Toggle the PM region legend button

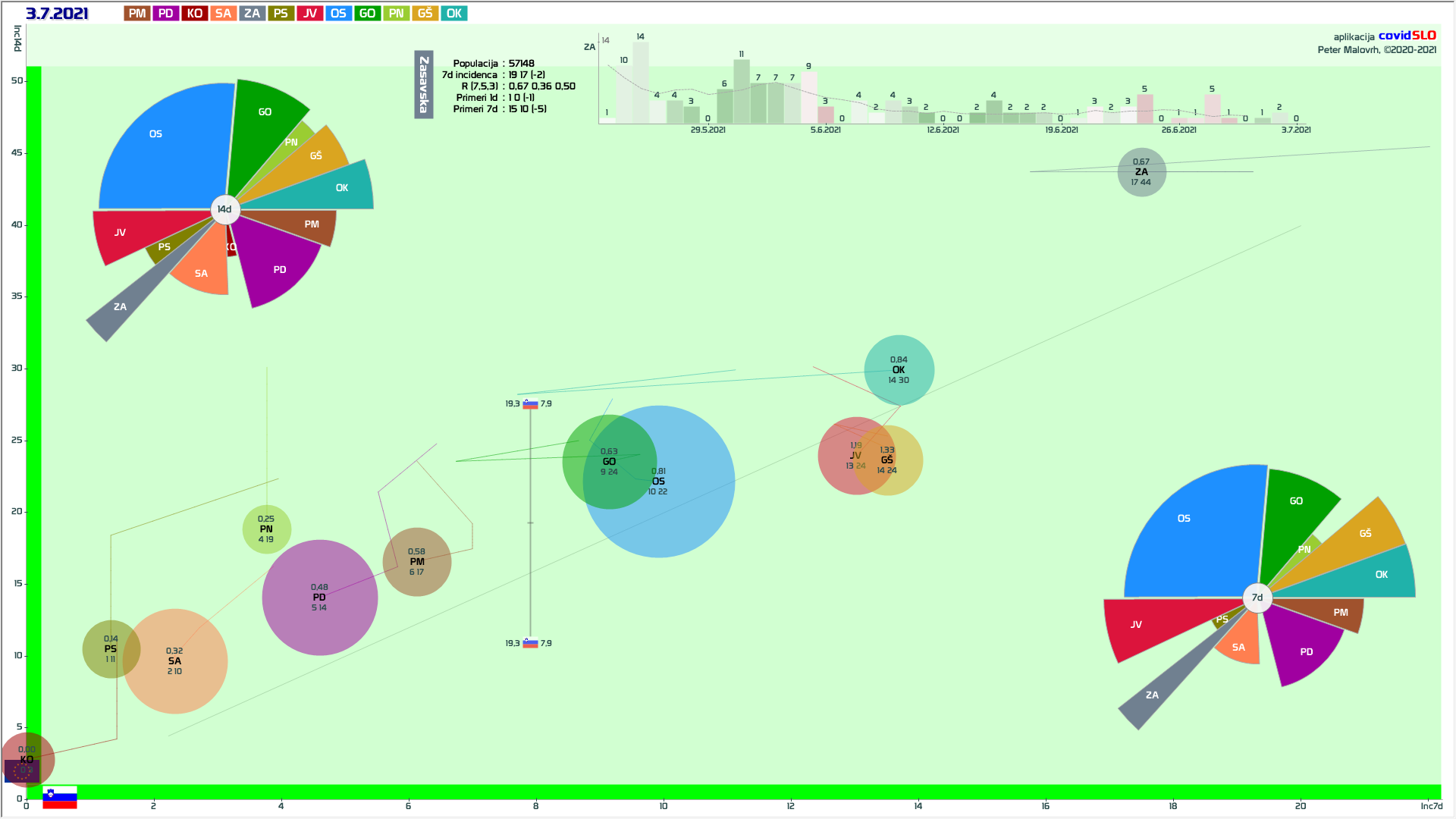click(x=137, y=14)
